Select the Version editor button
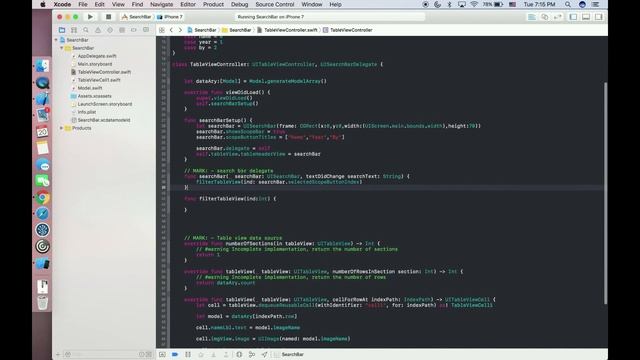 point(558,17)
